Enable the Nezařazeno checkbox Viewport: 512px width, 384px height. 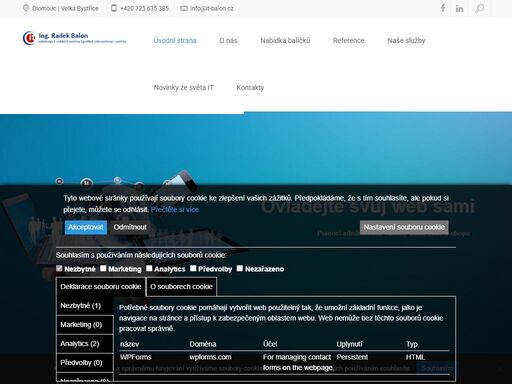coord(240,268)
